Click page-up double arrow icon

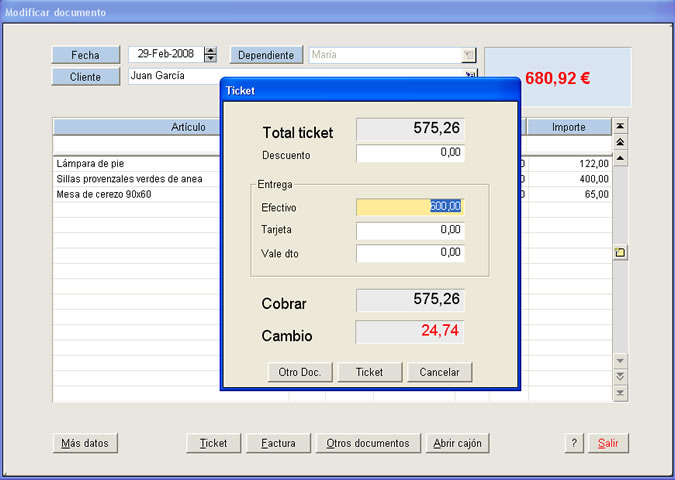coord(620,142)
